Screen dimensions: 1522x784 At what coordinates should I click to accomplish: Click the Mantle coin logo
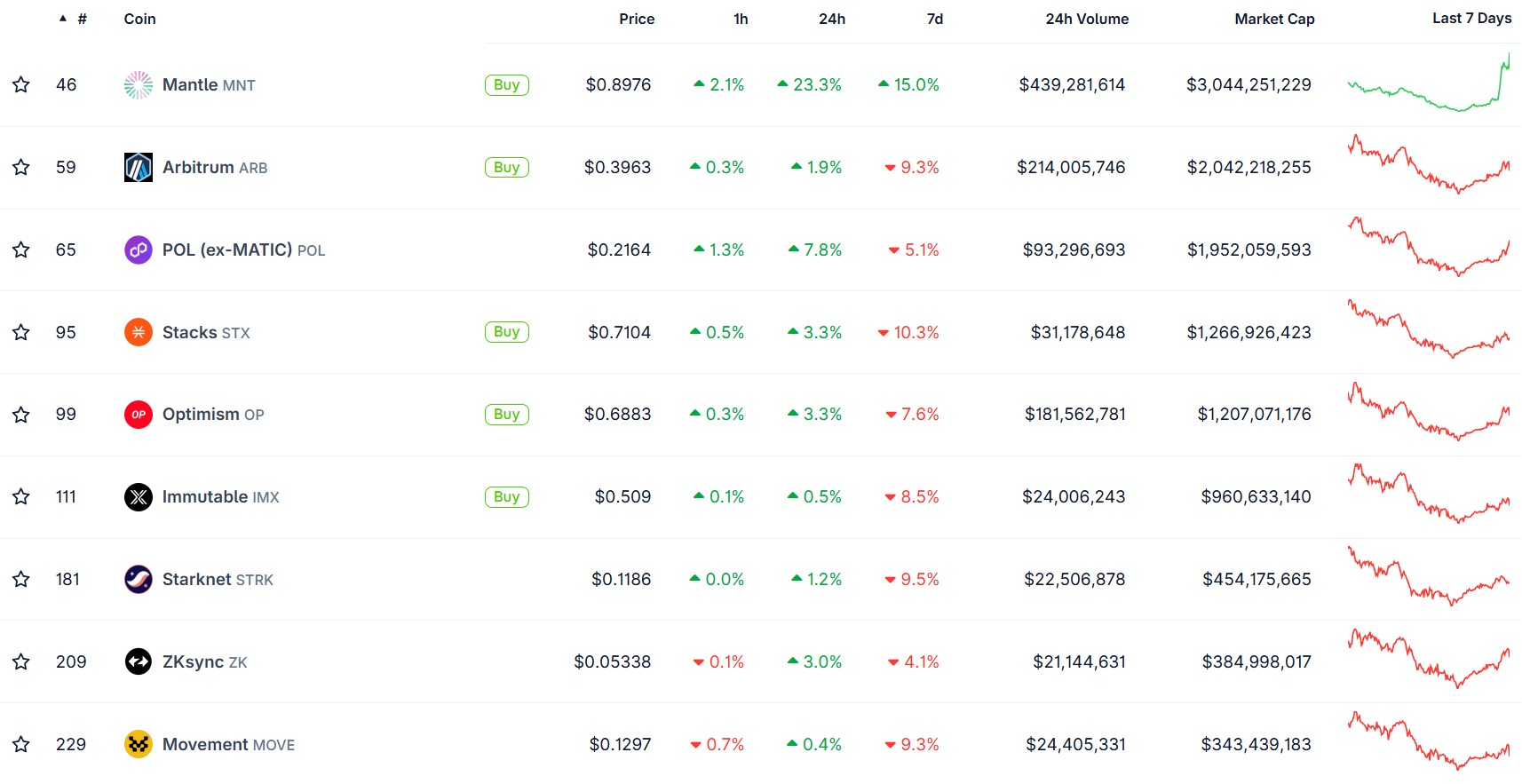coord(138,84)
